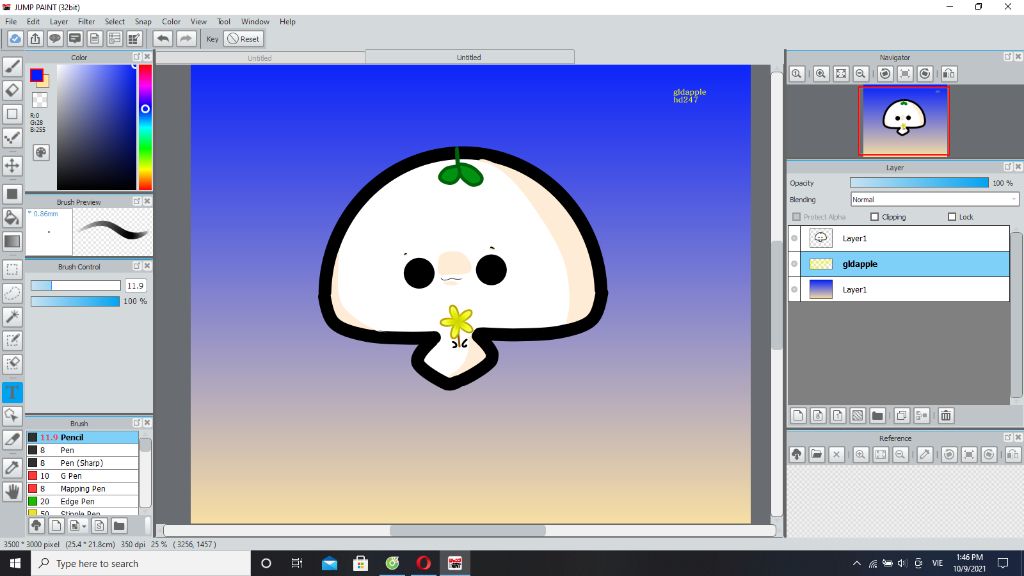Viewport: 1024px width, 576px height.
Task: Select the Edge Pen brush
Action: pos(82,502)
